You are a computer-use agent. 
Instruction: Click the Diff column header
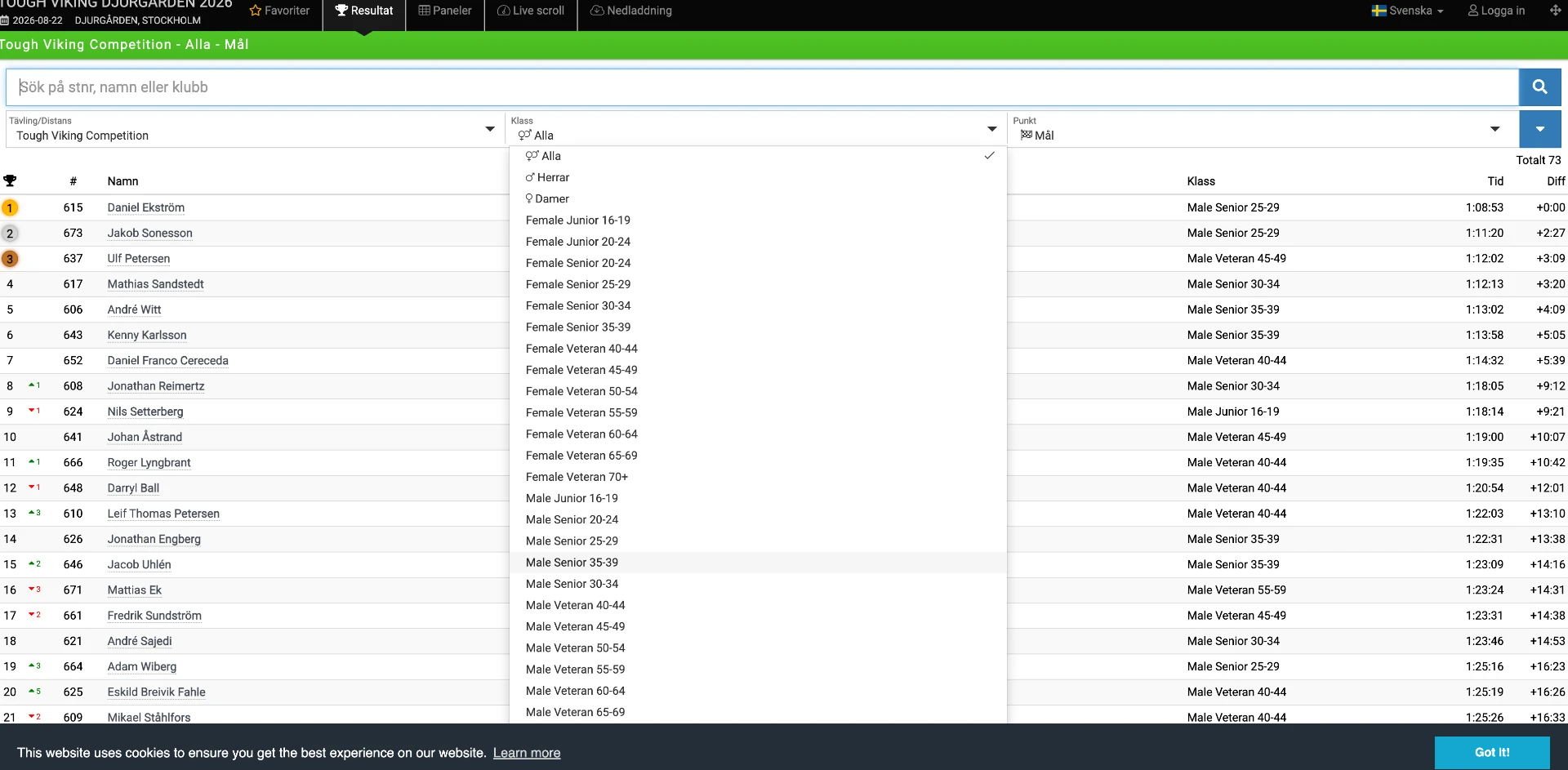click(1556, 181)
